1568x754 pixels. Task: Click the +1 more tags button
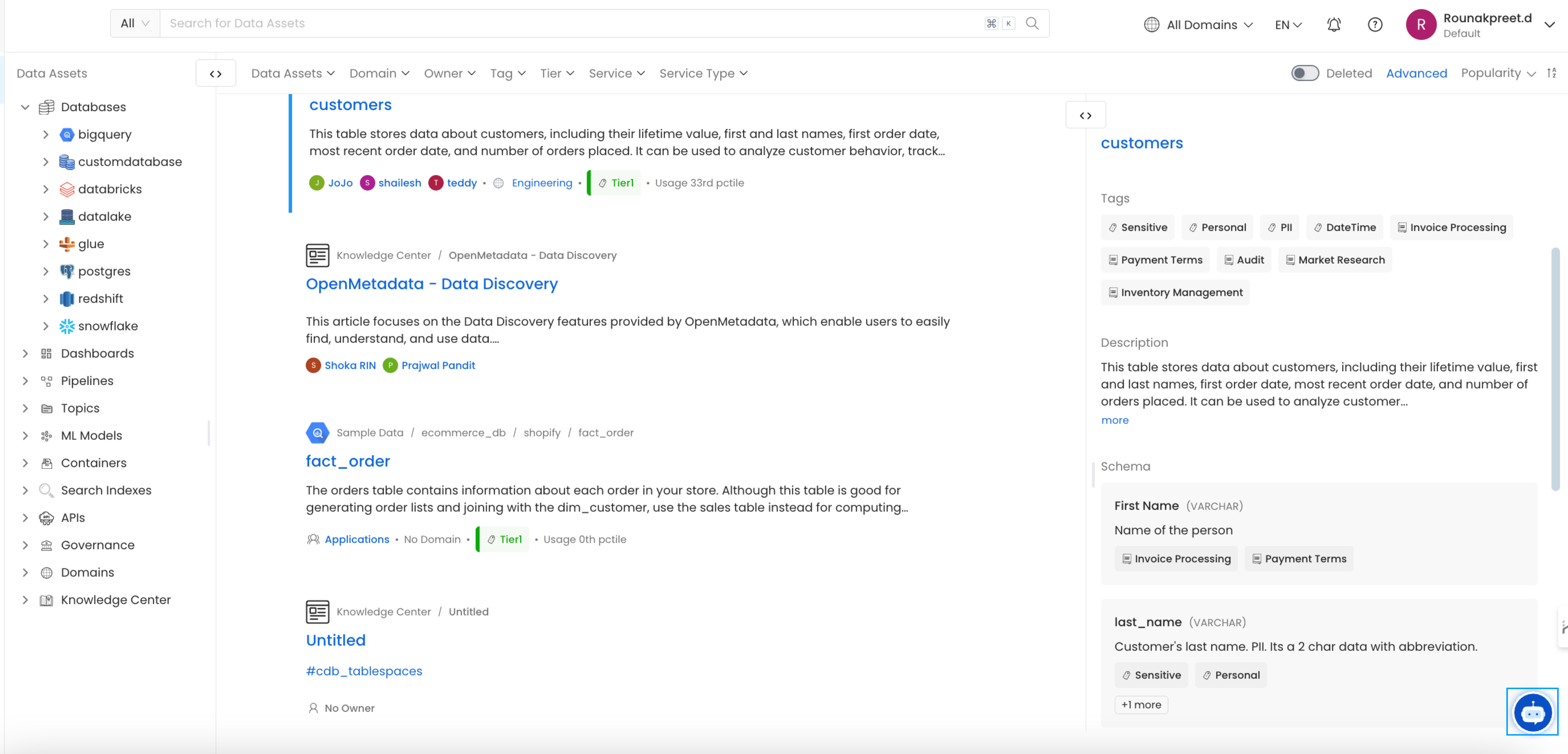(x=1141, y=705)
